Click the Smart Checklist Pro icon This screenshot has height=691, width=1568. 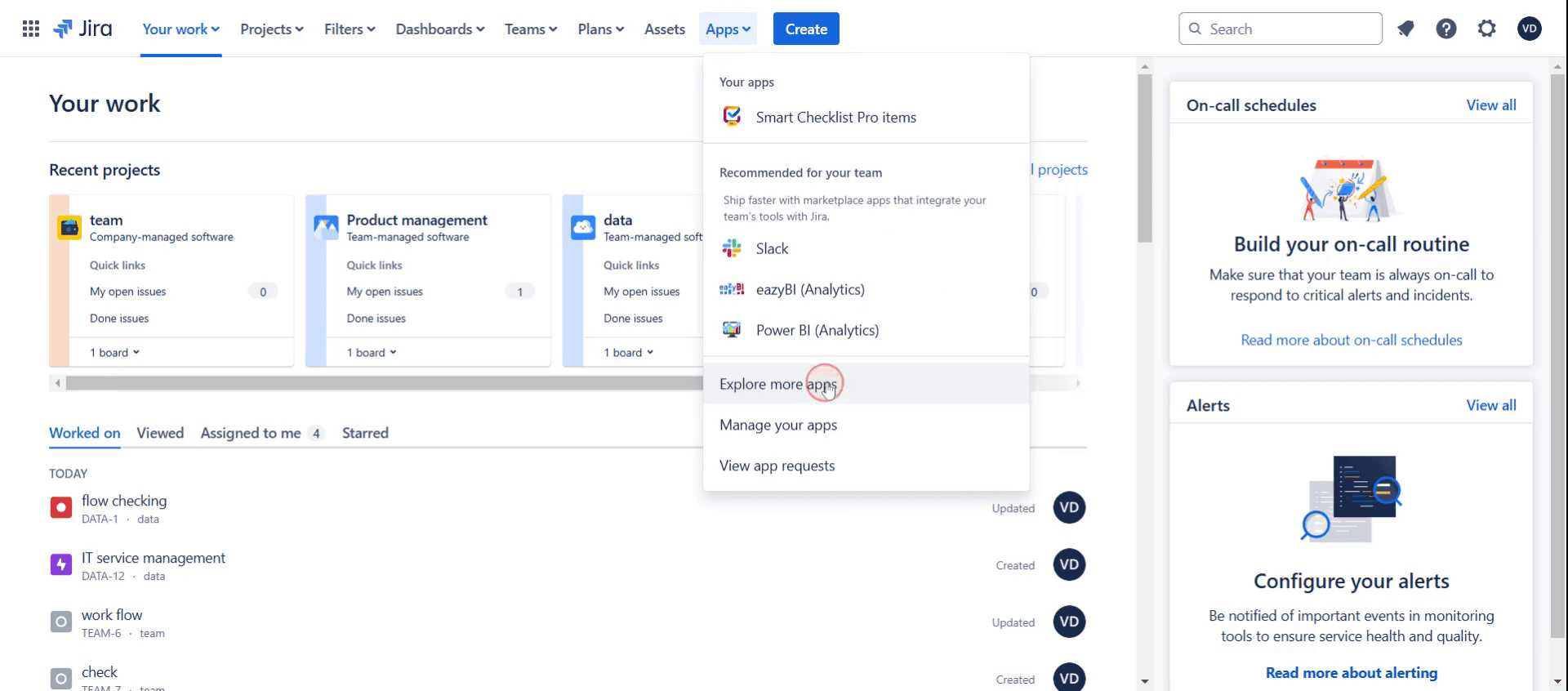[732, 117]
